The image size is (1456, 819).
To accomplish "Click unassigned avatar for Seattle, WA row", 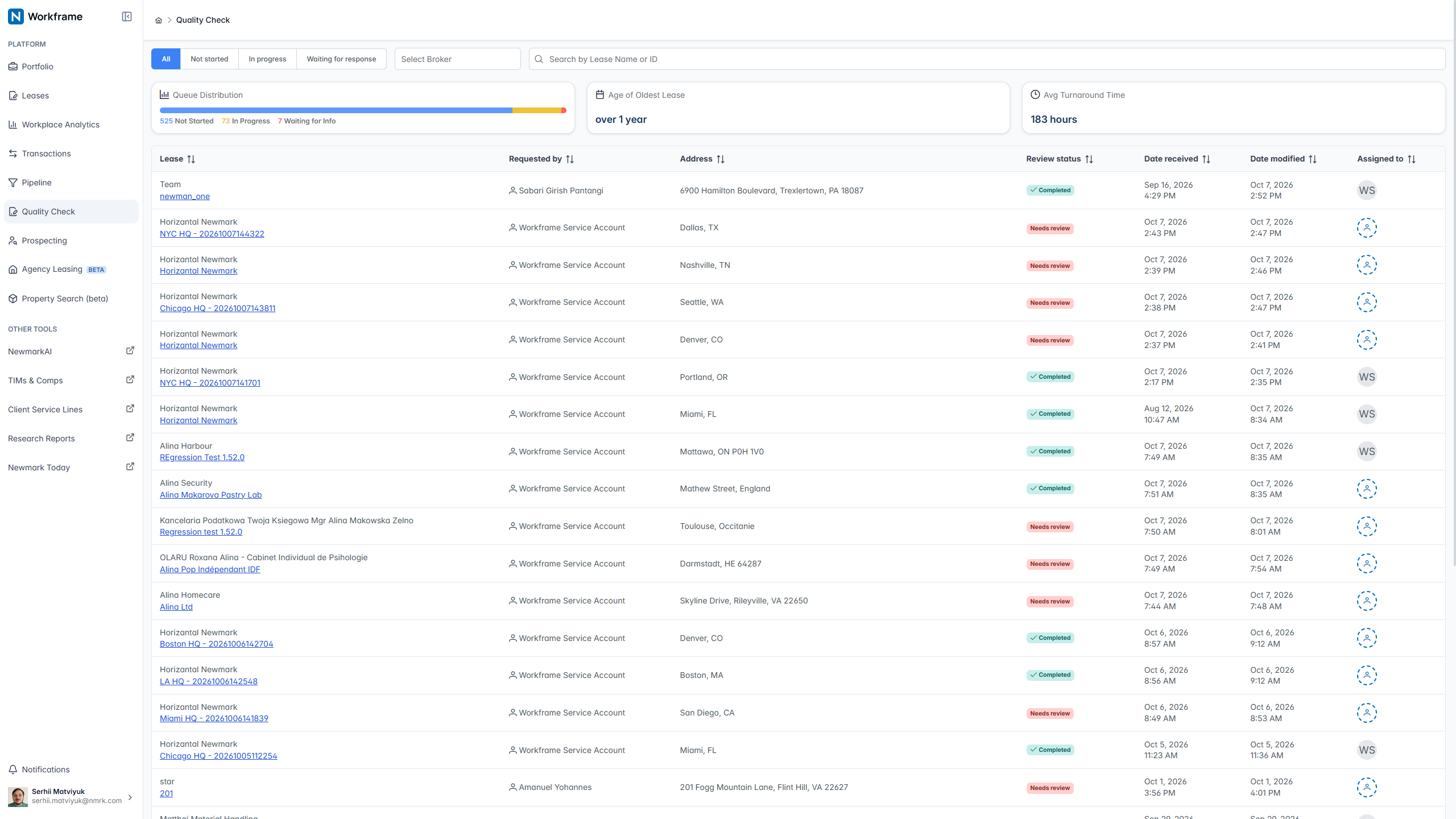I will (x=1367, y=303).
